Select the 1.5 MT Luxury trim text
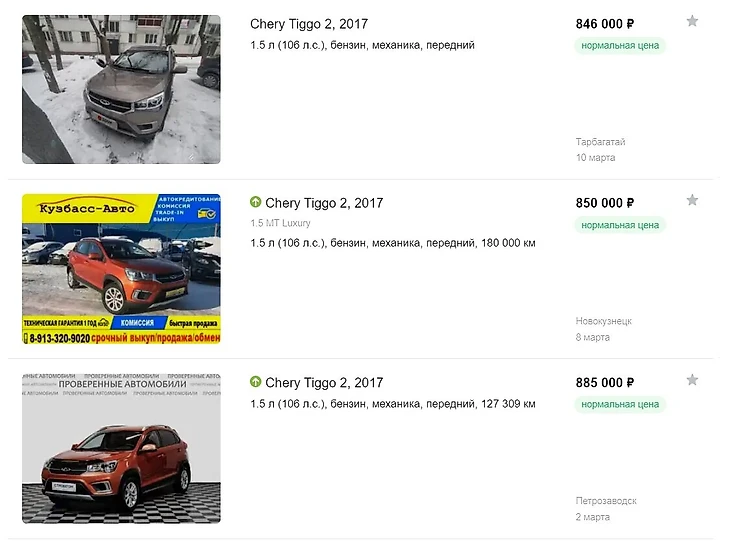 (280, 223)
